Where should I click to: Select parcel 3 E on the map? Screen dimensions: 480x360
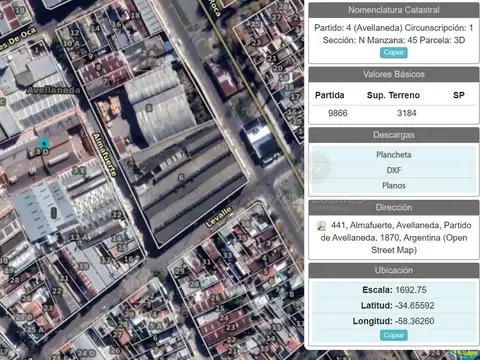coord(79,171)
